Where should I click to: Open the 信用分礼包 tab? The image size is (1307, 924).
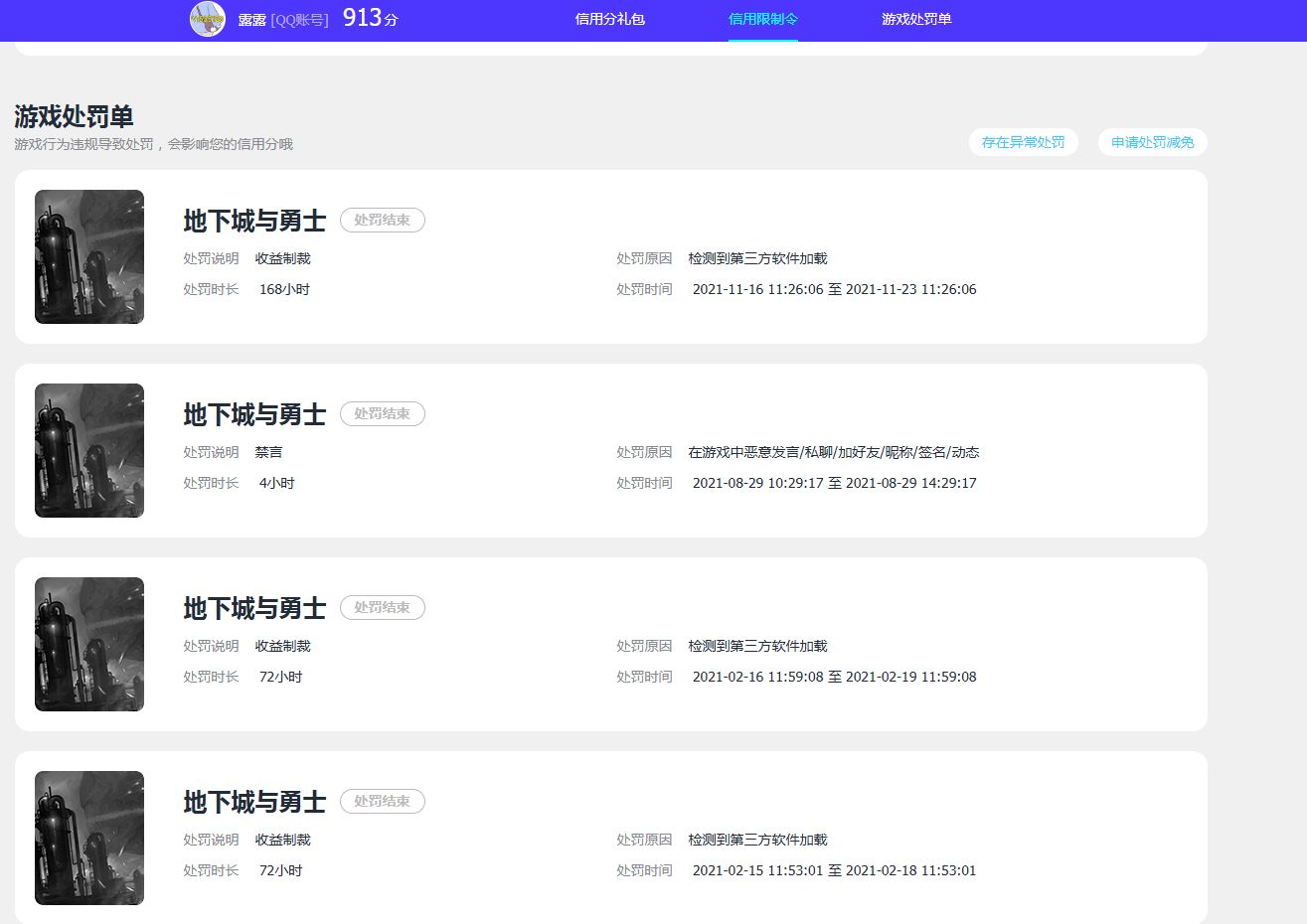610,19
